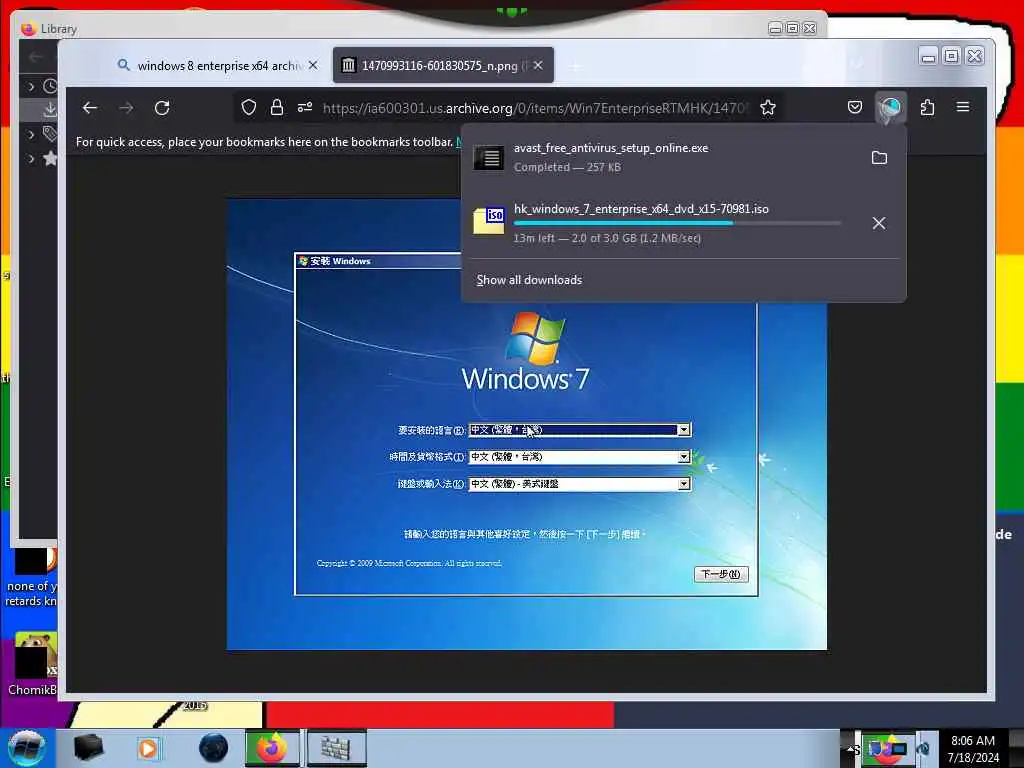Click the ISO download progress bar

(677, 223)
